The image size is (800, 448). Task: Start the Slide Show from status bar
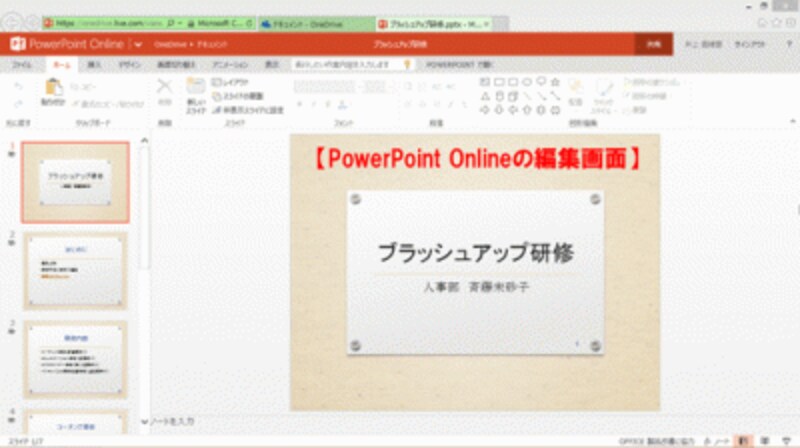pos(786,441)
